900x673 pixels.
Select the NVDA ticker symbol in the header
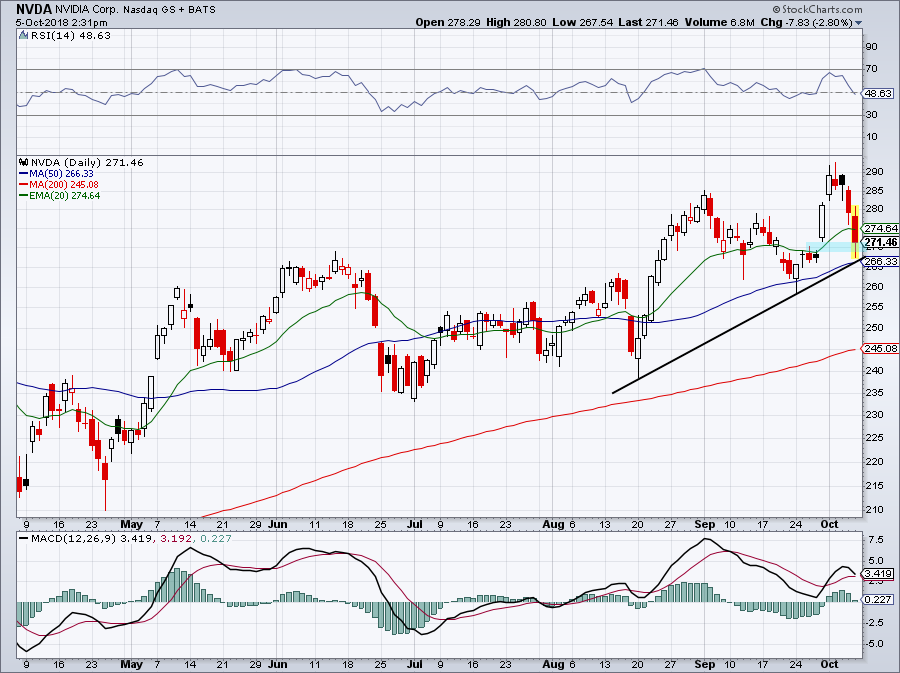pyautogui.click(x=34, y=9)
